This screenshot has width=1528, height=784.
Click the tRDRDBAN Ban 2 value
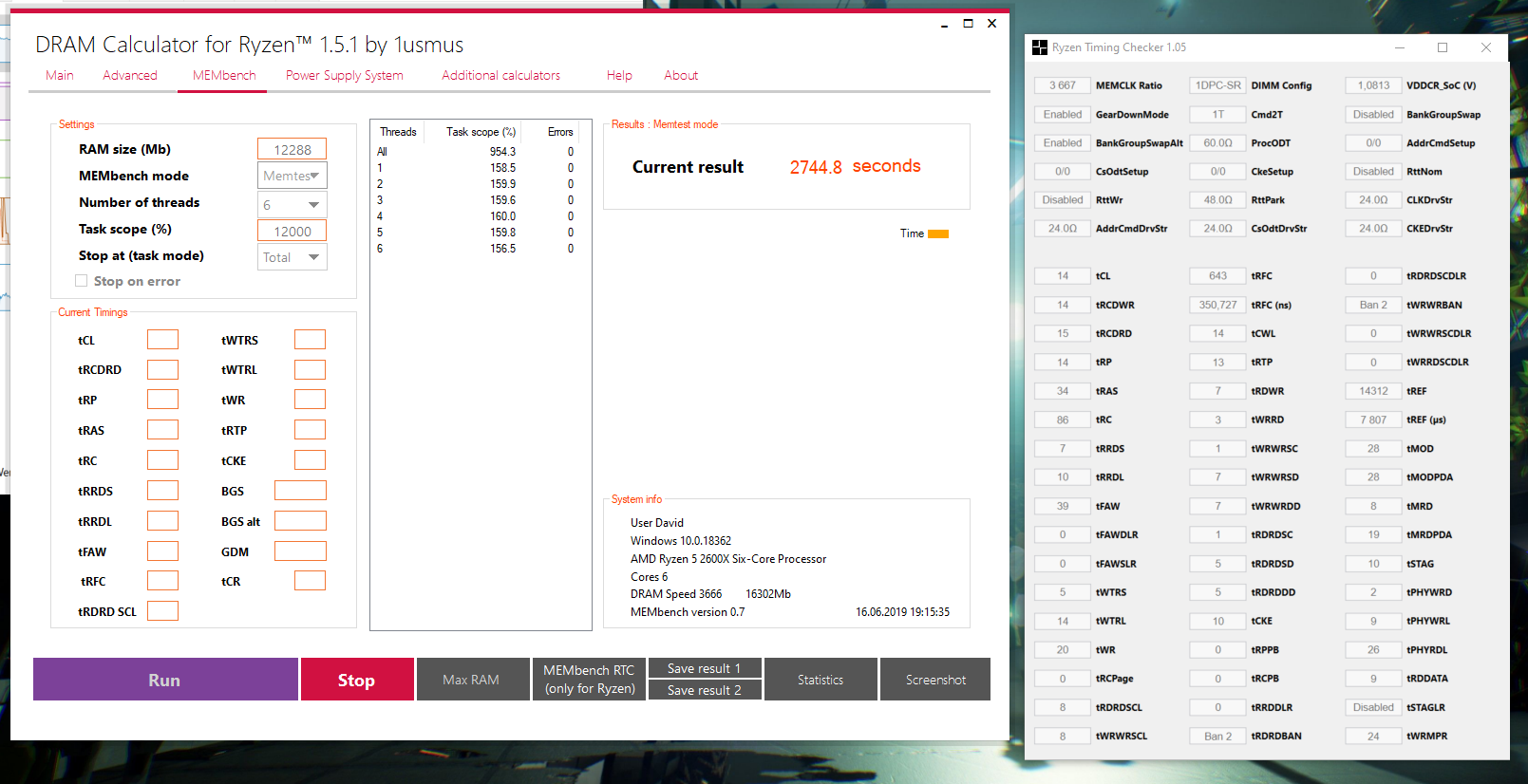coord(1218,736)
